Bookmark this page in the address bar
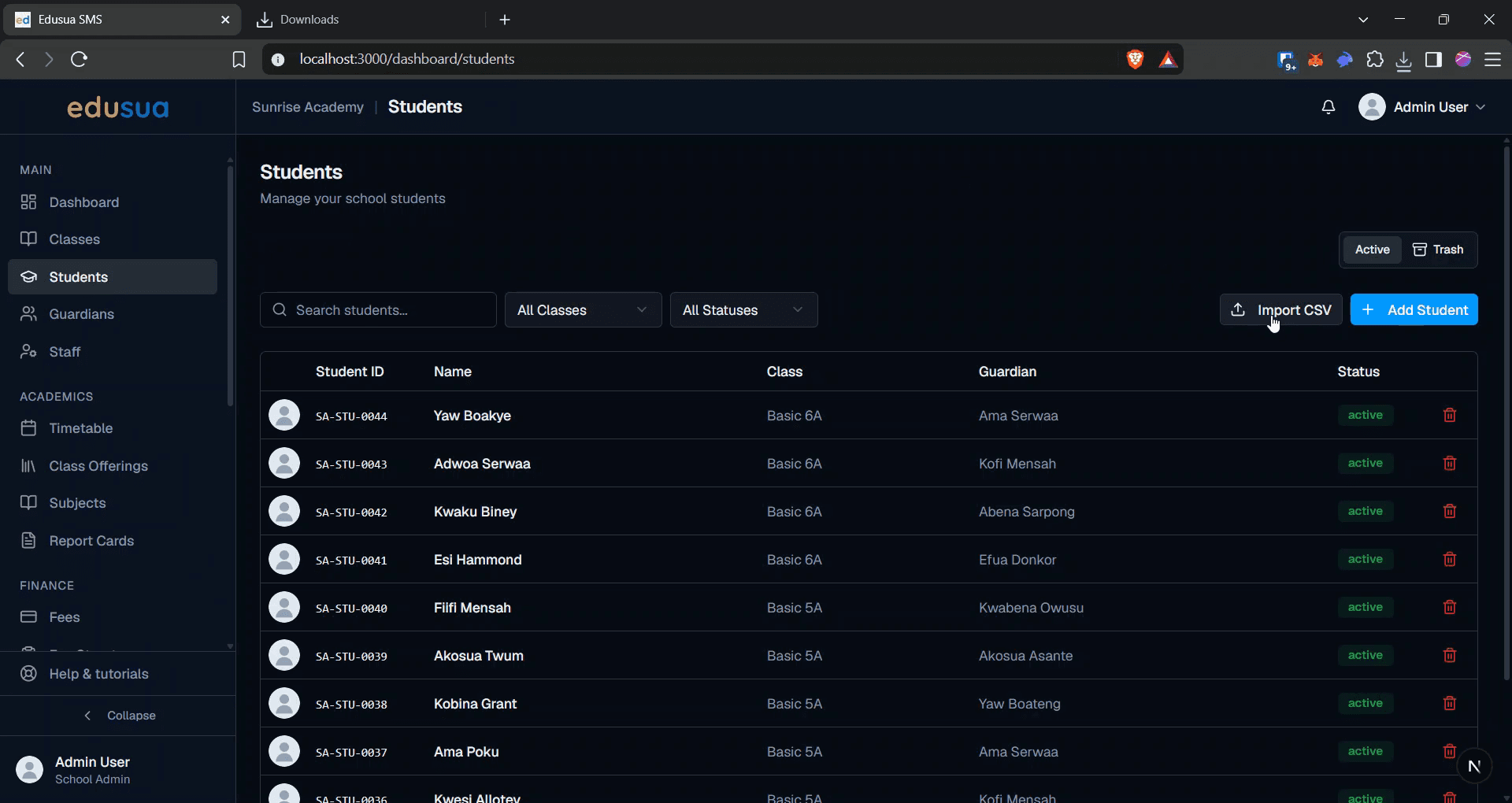Image resolution: width=1512 pixels, height=803 pixels. (239, 59)
